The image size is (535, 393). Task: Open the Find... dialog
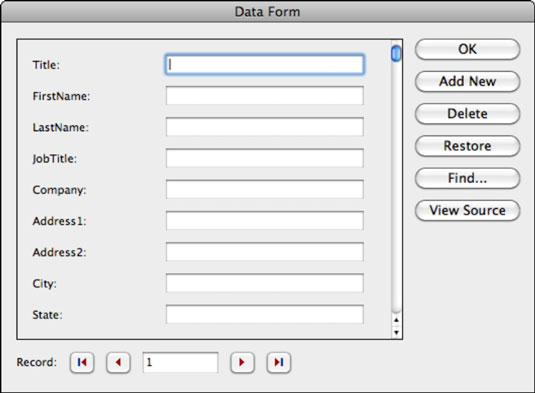(x=467, y=178)
